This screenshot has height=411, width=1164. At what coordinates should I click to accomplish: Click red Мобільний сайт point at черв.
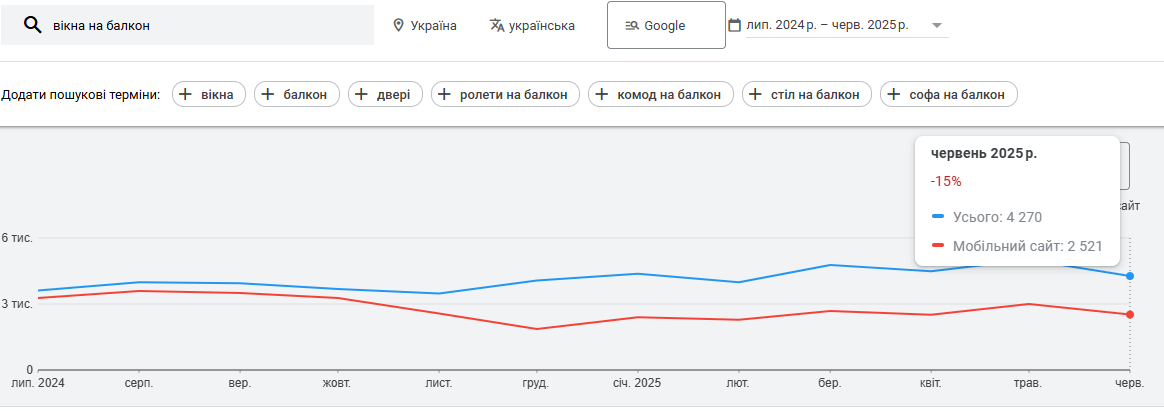1130,315
